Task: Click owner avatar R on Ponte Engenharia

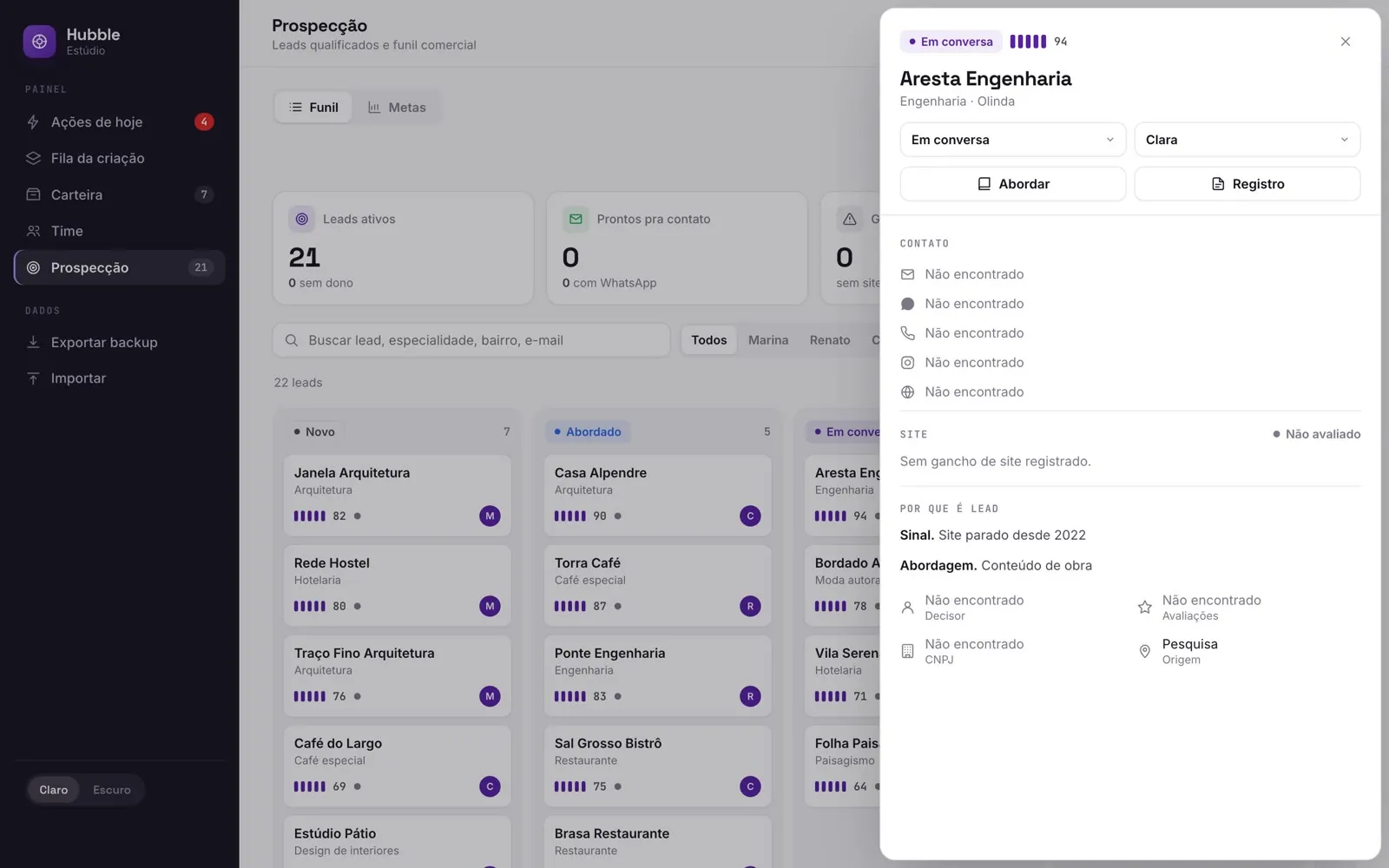Action: (750, 696)
